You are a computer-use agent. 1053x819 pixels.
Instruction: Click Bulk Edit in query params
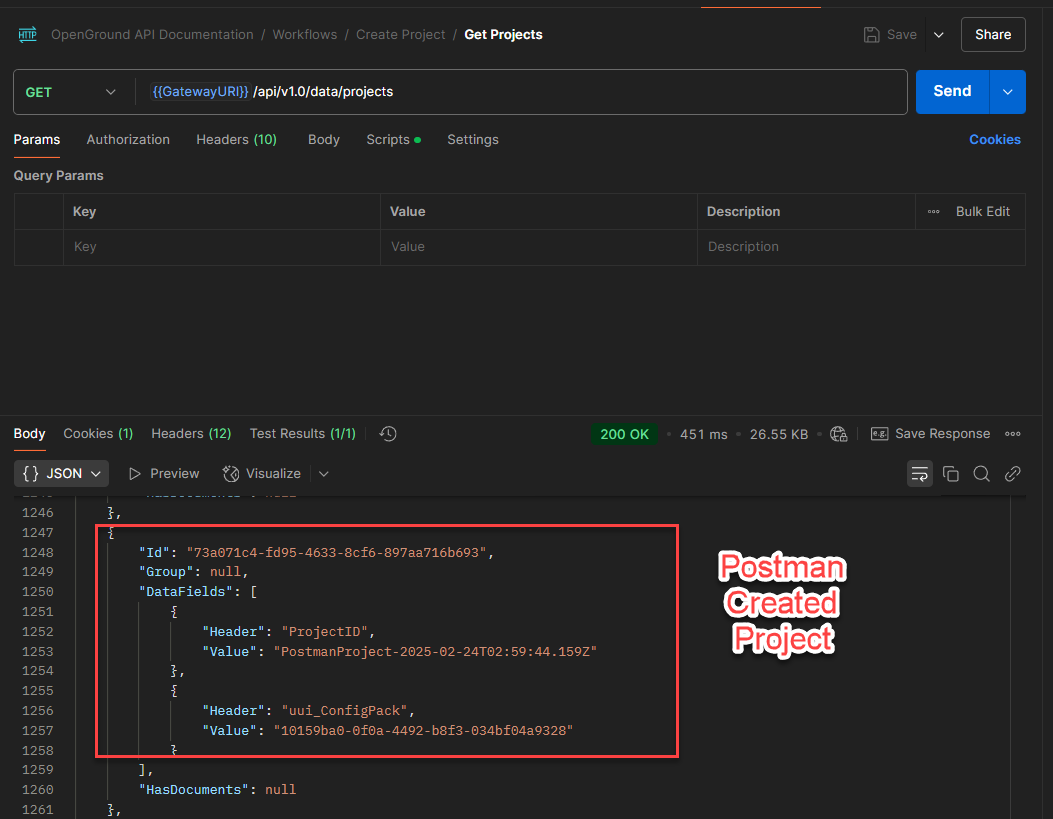982,211
